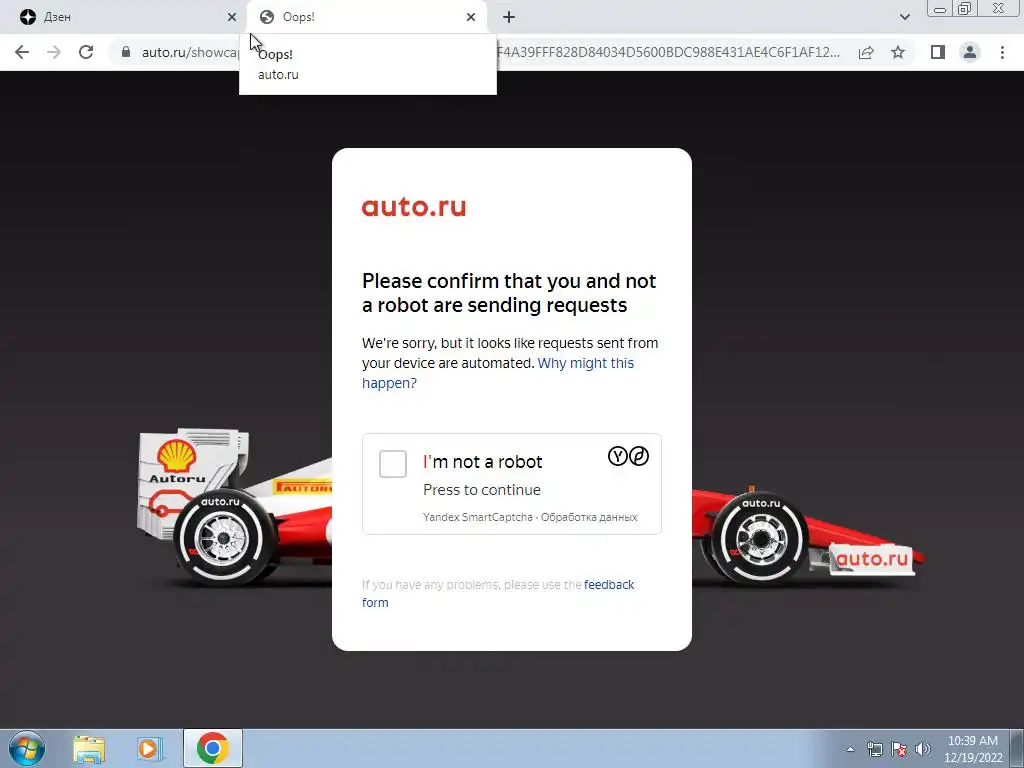This screenshot has width=1024, height=768.
Task: Minimize the Chrome window
Action: [940, 9]
